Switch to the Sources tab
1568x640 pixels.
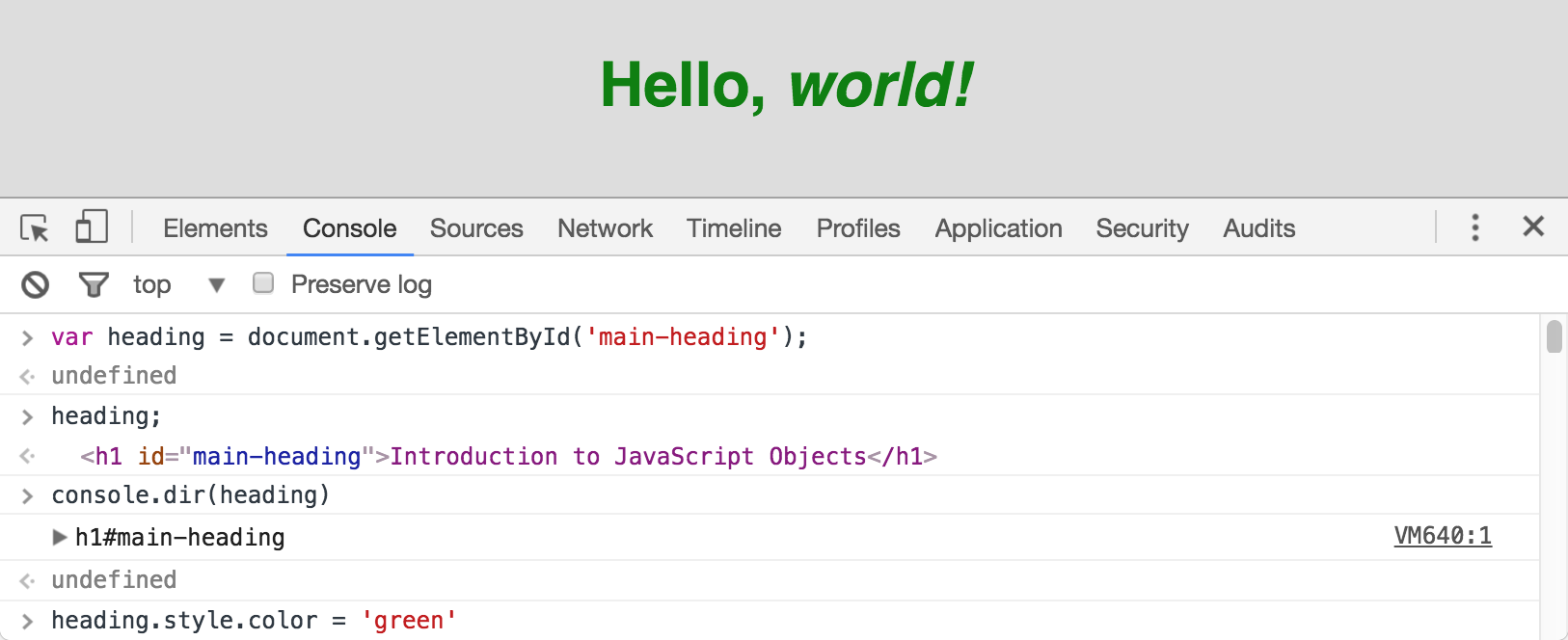point(476,228)
